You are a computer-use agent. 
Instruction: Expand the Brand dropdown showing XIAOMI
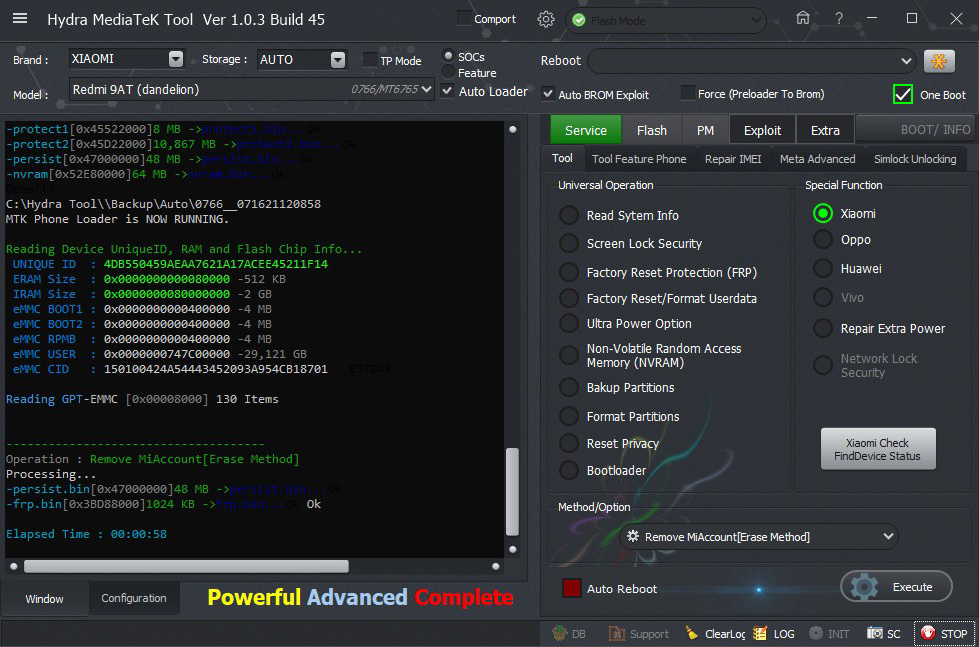[x=176, y=59]
